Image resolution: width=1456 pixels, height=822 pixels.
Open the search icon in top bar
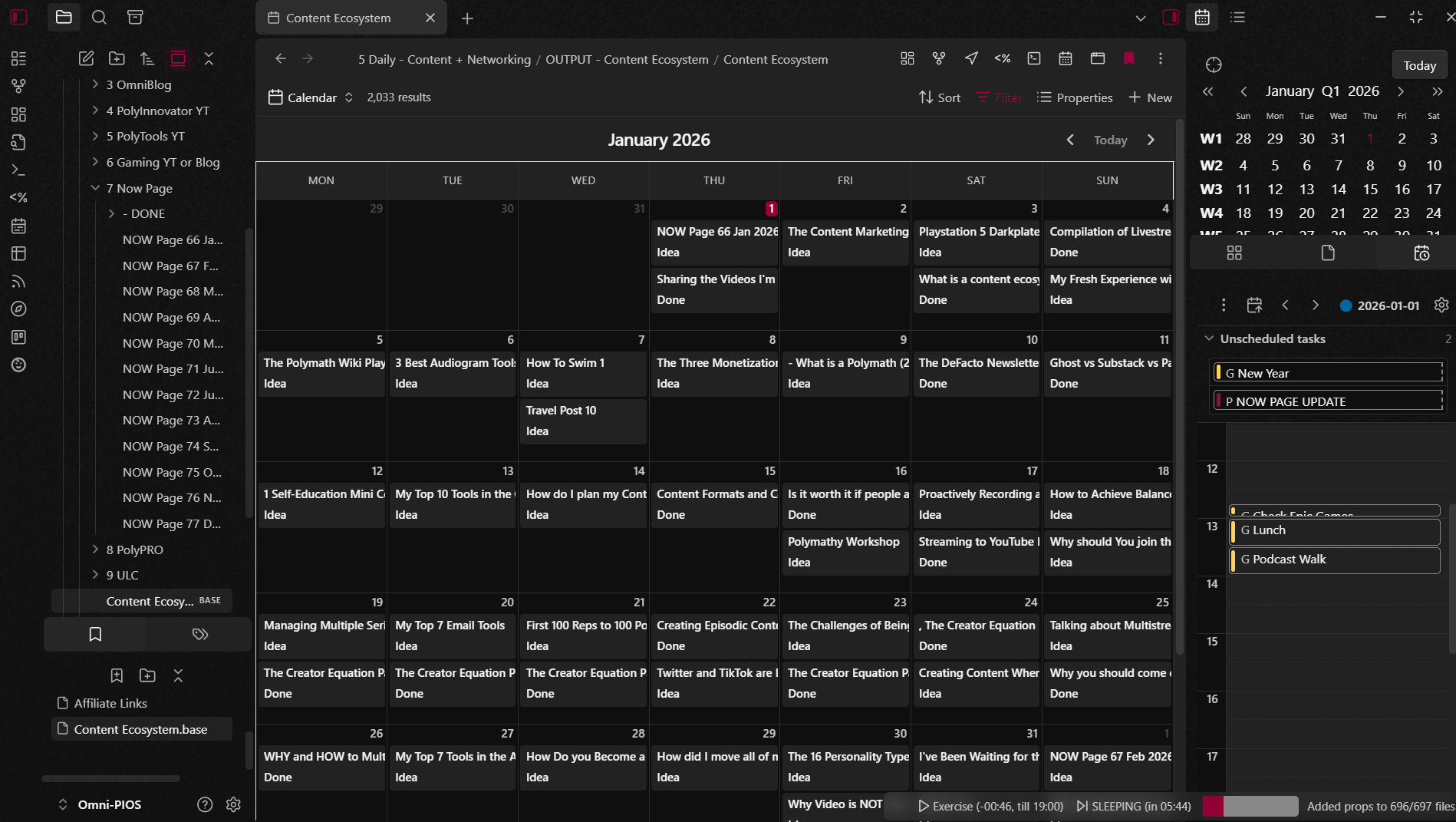(x=99, y=17)
